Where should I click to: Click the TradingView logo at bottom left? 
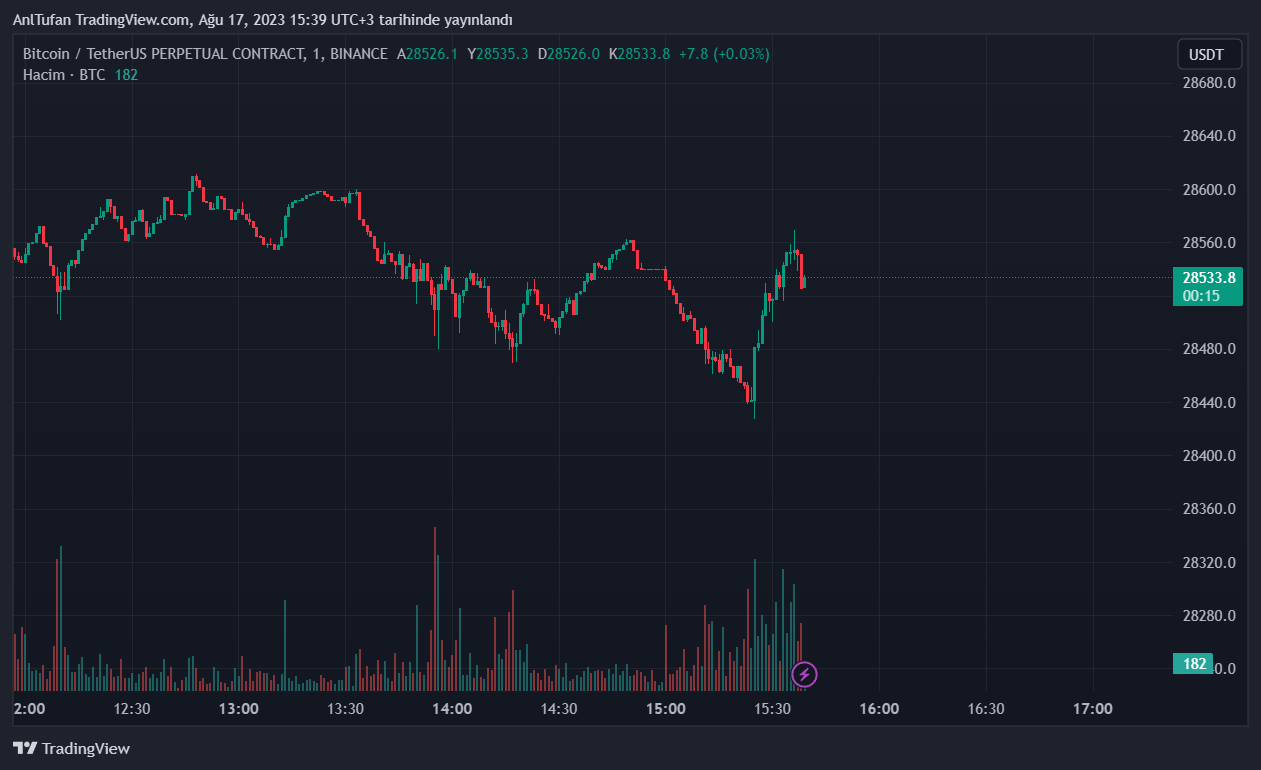click(x=71, y=748)
